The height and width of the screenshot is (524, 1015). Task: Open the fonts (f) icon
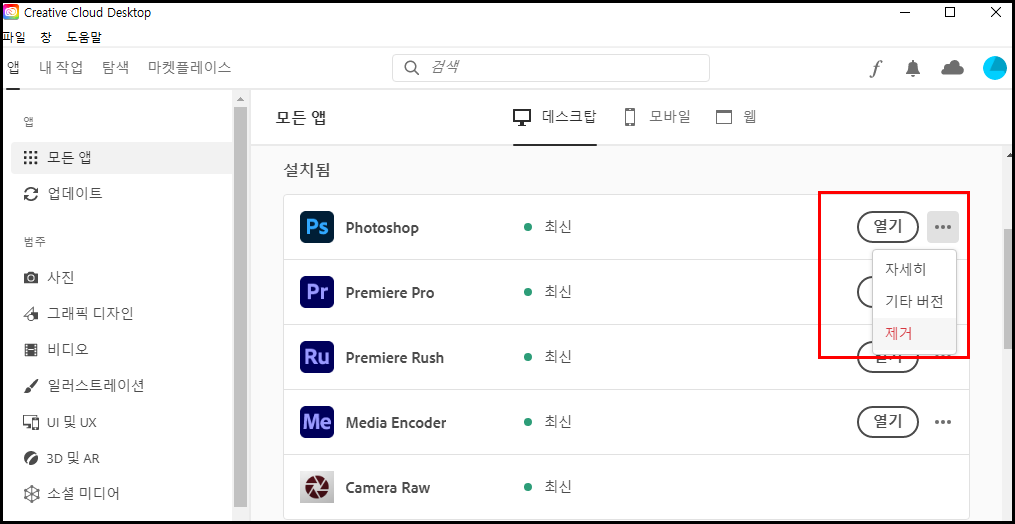point(875,68)
